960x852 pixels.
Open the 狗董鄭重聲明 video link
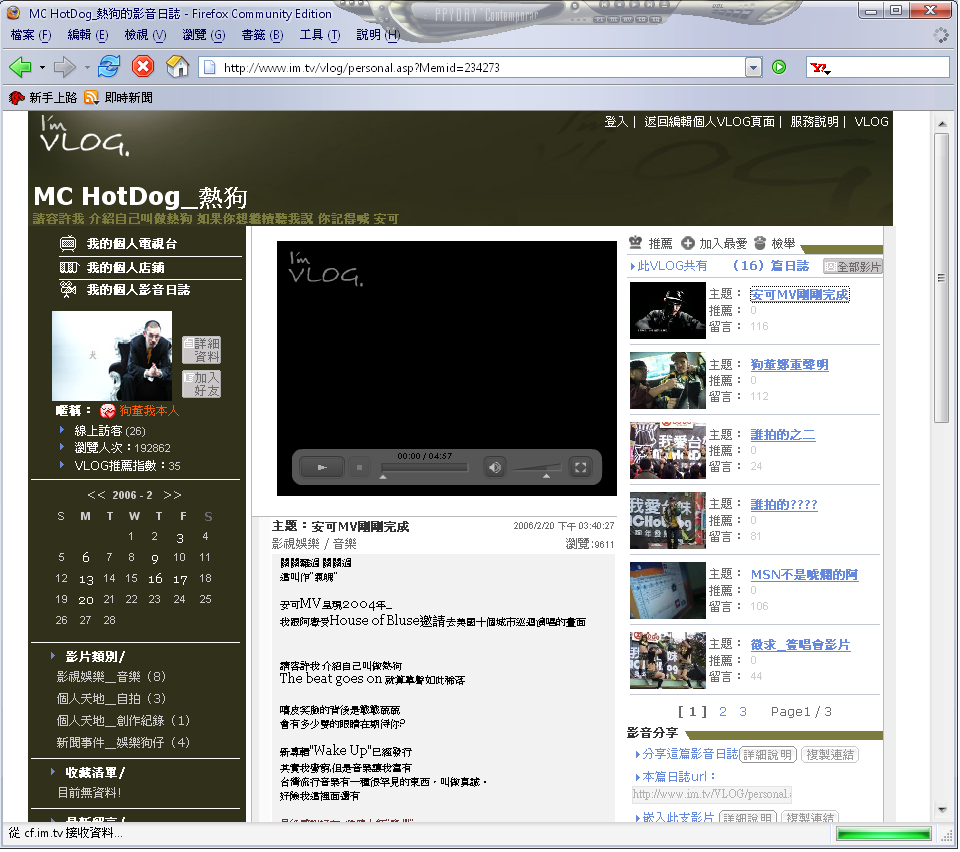[x=789, y=365]
